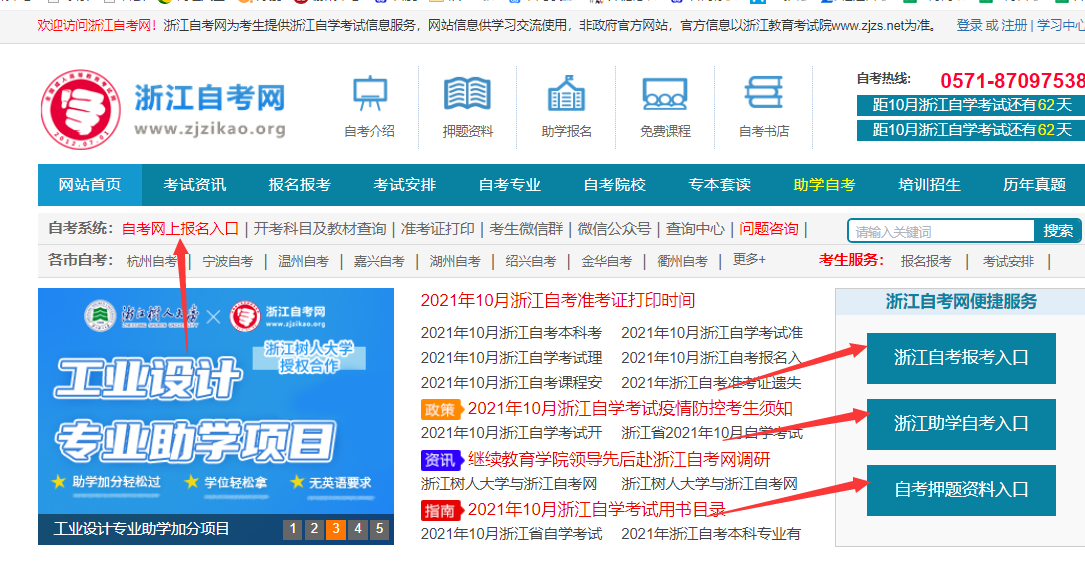Open 自考网上报名入口 link
The width and height of the screenshot is (1085, 565).
coord(180,229)
